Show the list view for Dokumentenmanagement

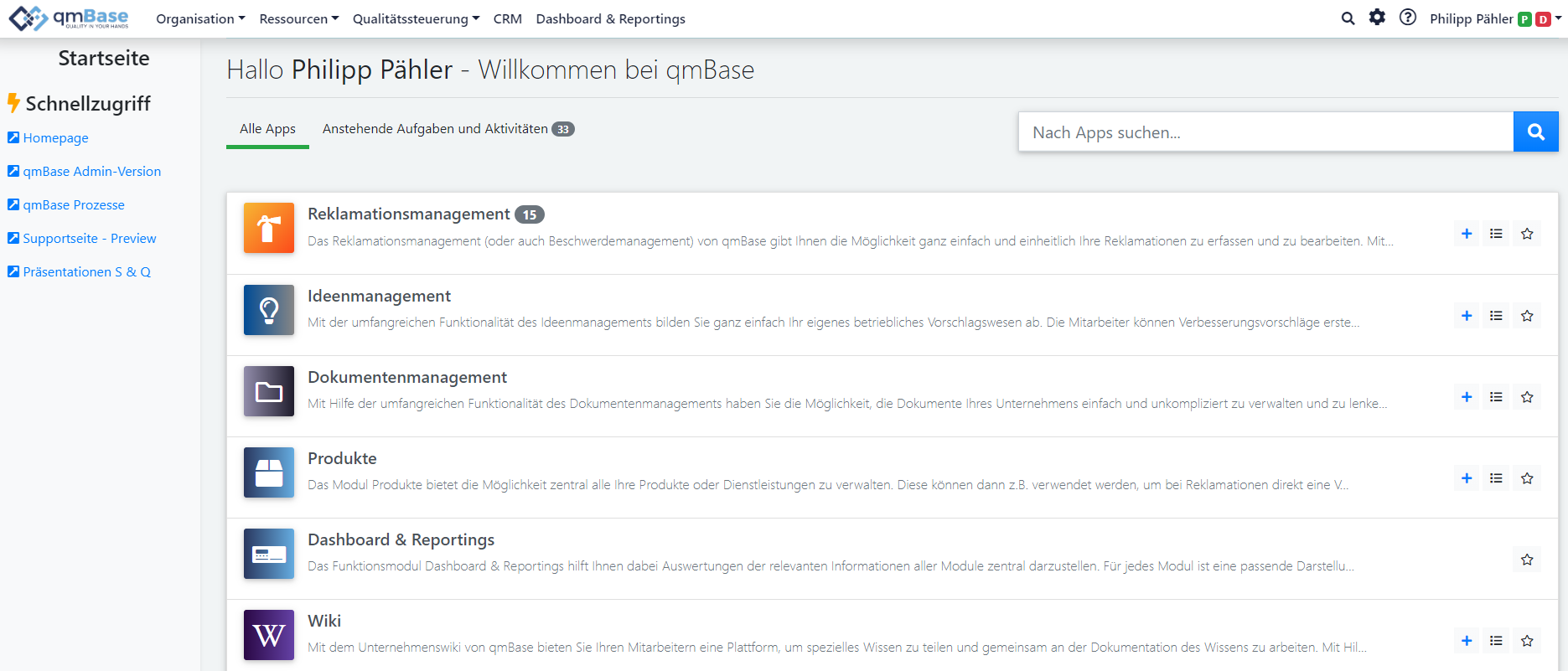point(1496,397)
